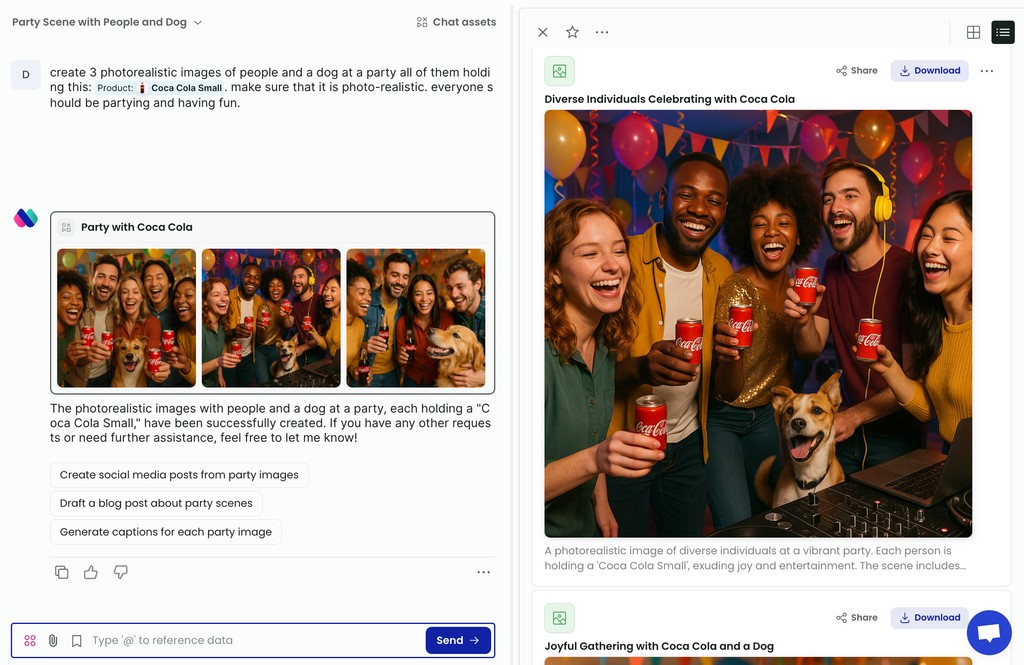Click the Party with Coca Cola asset icon
Screen dimensions: 1024x665
(66, 227)
